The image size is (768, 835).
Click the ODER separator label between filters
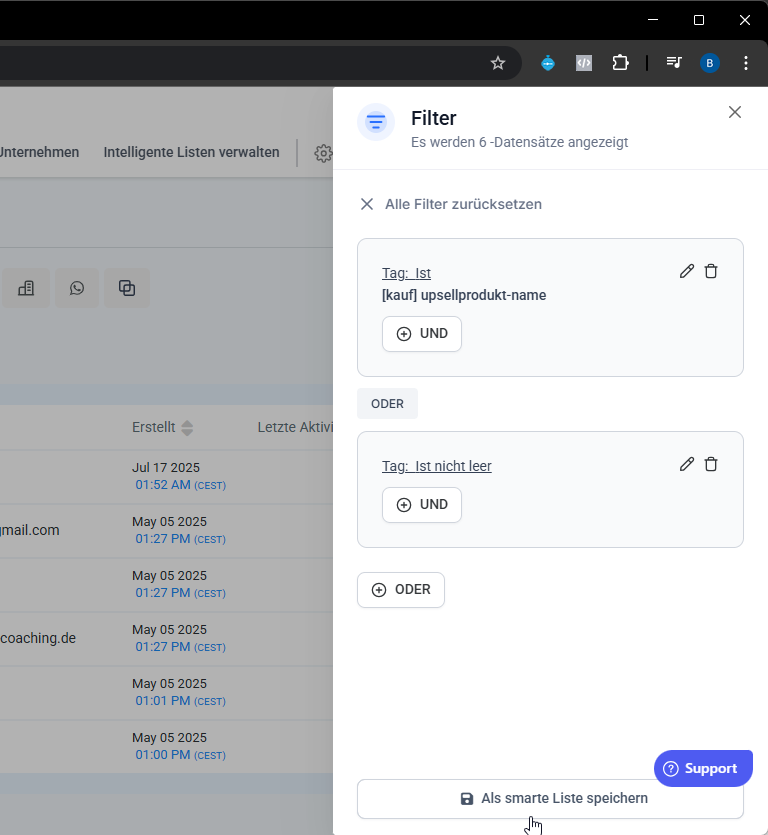point(387,404)
